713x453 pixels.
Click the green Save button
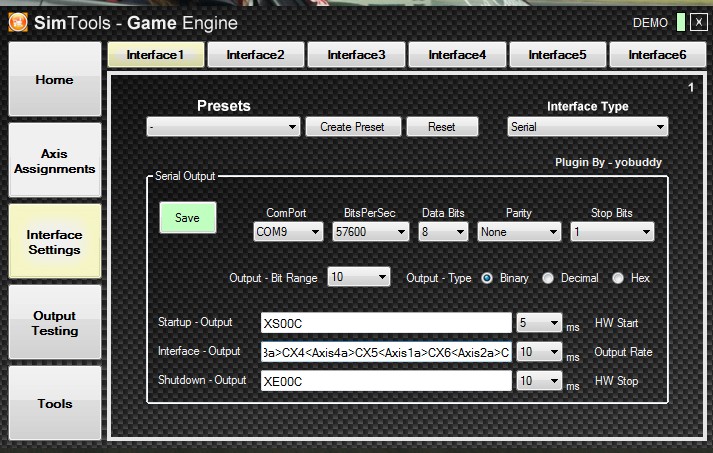[188, 218]
